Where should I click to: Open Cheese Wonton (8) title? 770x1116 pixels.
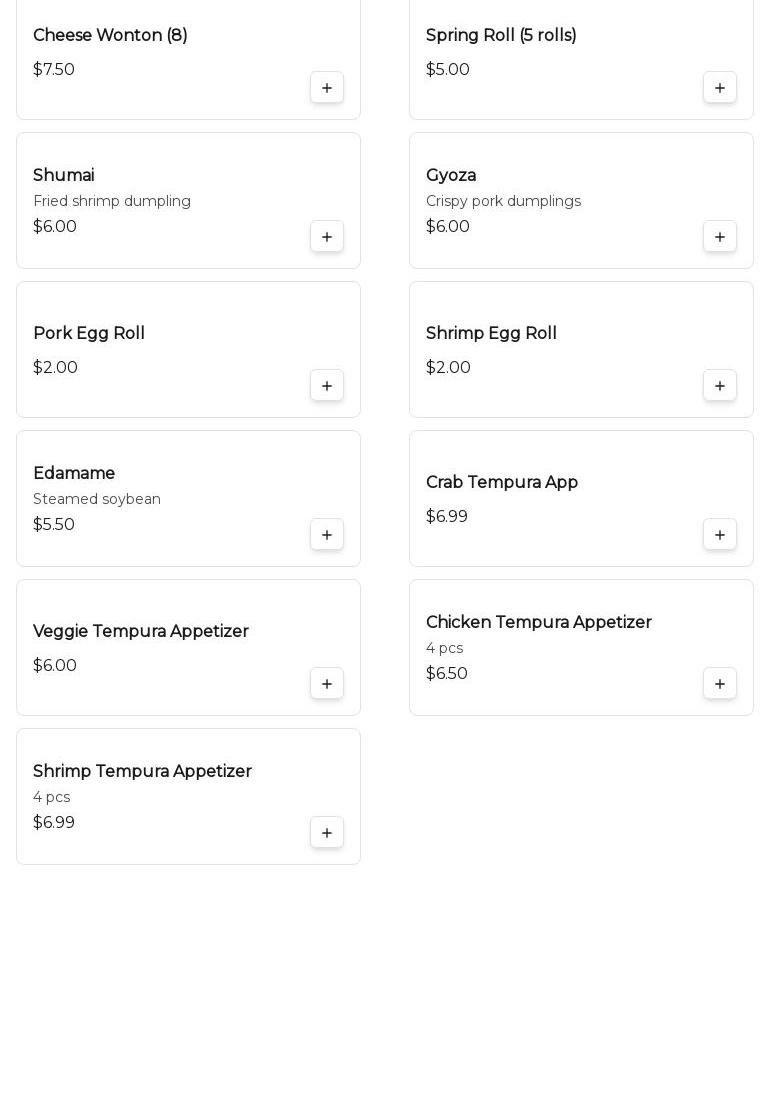110,36
